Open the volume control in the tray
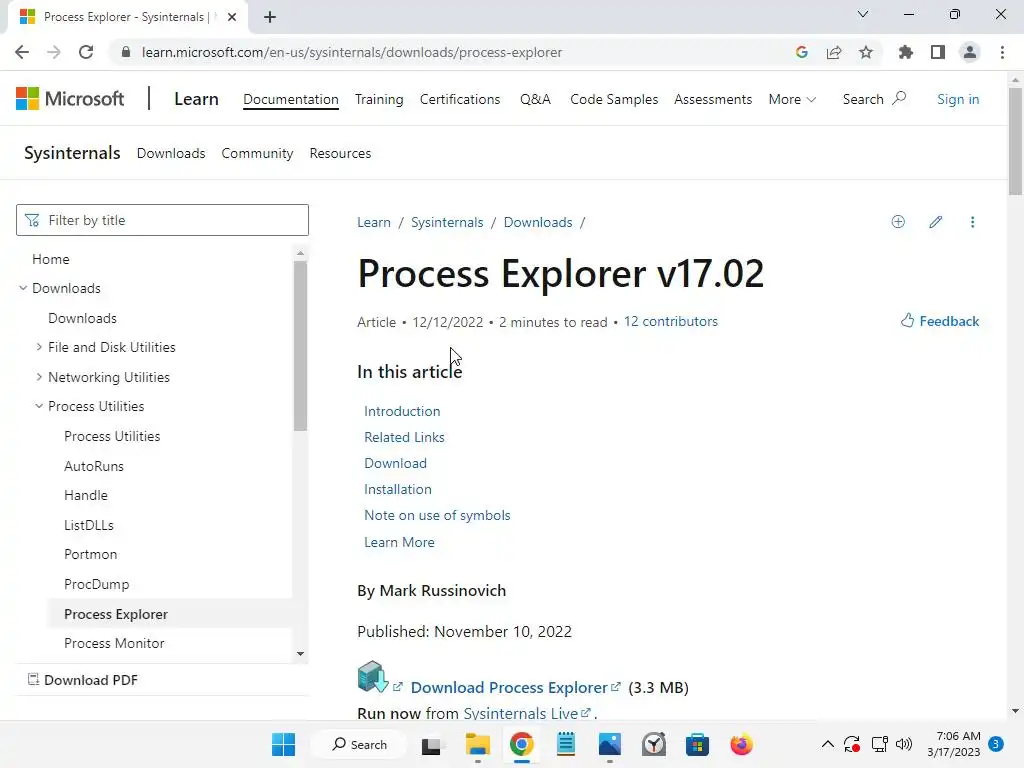 (x=904, y=744)
